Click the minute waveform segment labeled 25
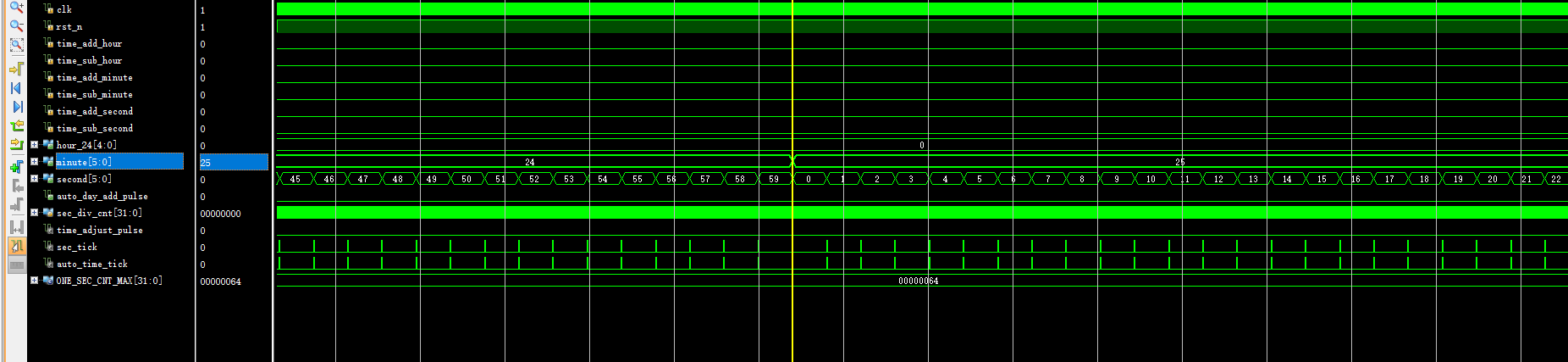This screenshot has width=1568, height=362. [x=1180, y=162]
